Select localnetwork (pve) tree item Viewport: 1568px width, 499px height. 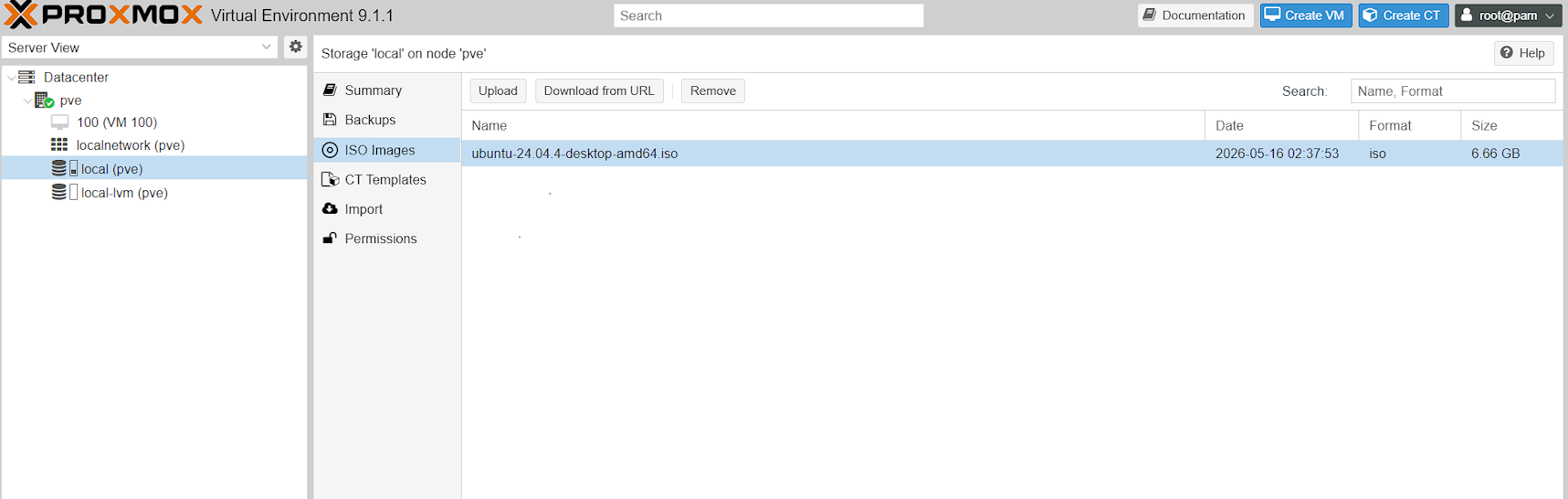131,145
